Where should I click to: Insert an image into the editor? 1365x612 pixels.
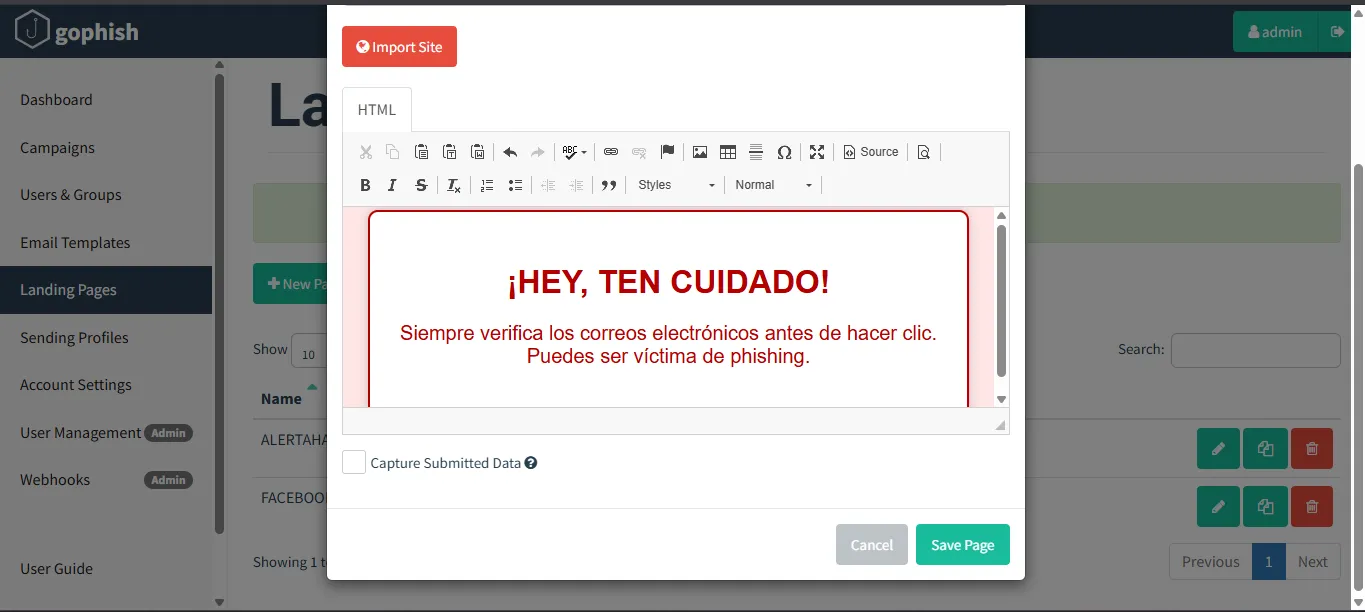(x=700, y=152)
